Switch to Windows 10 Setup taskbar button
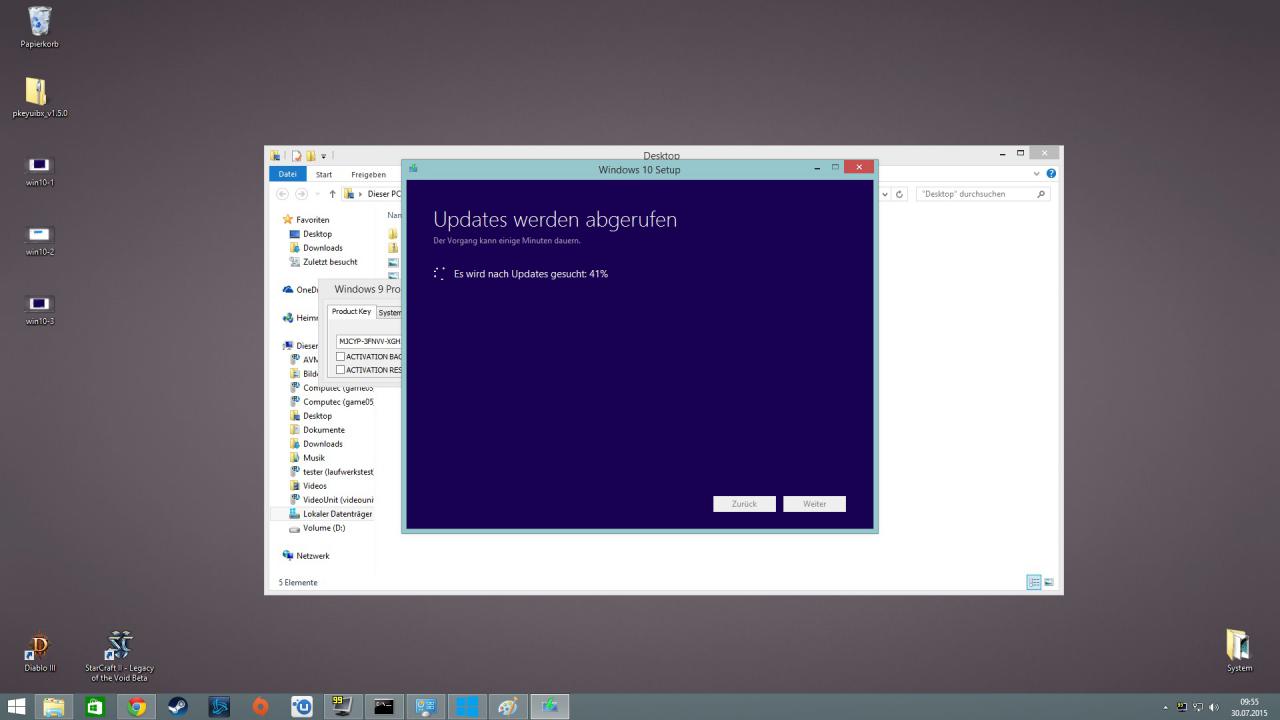Viewport: 1280px width, 720px height. (x=549, y=707)
